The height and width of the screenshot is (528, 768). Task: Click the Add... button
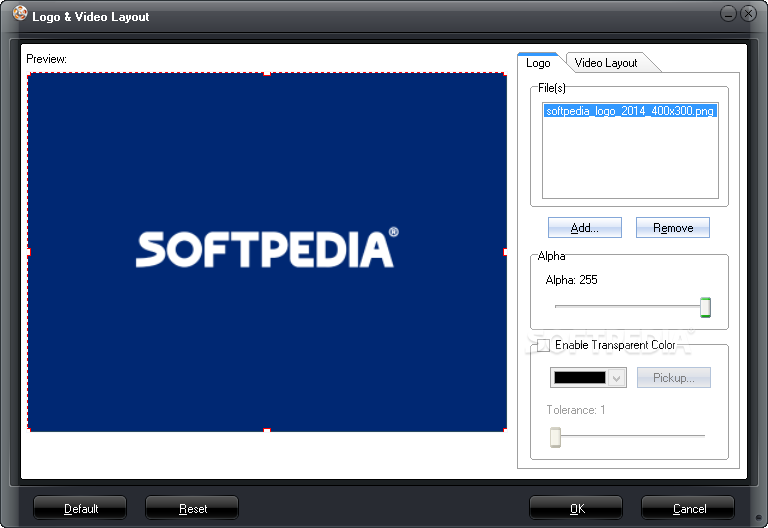pyautogui.click(x=585, y=228)
